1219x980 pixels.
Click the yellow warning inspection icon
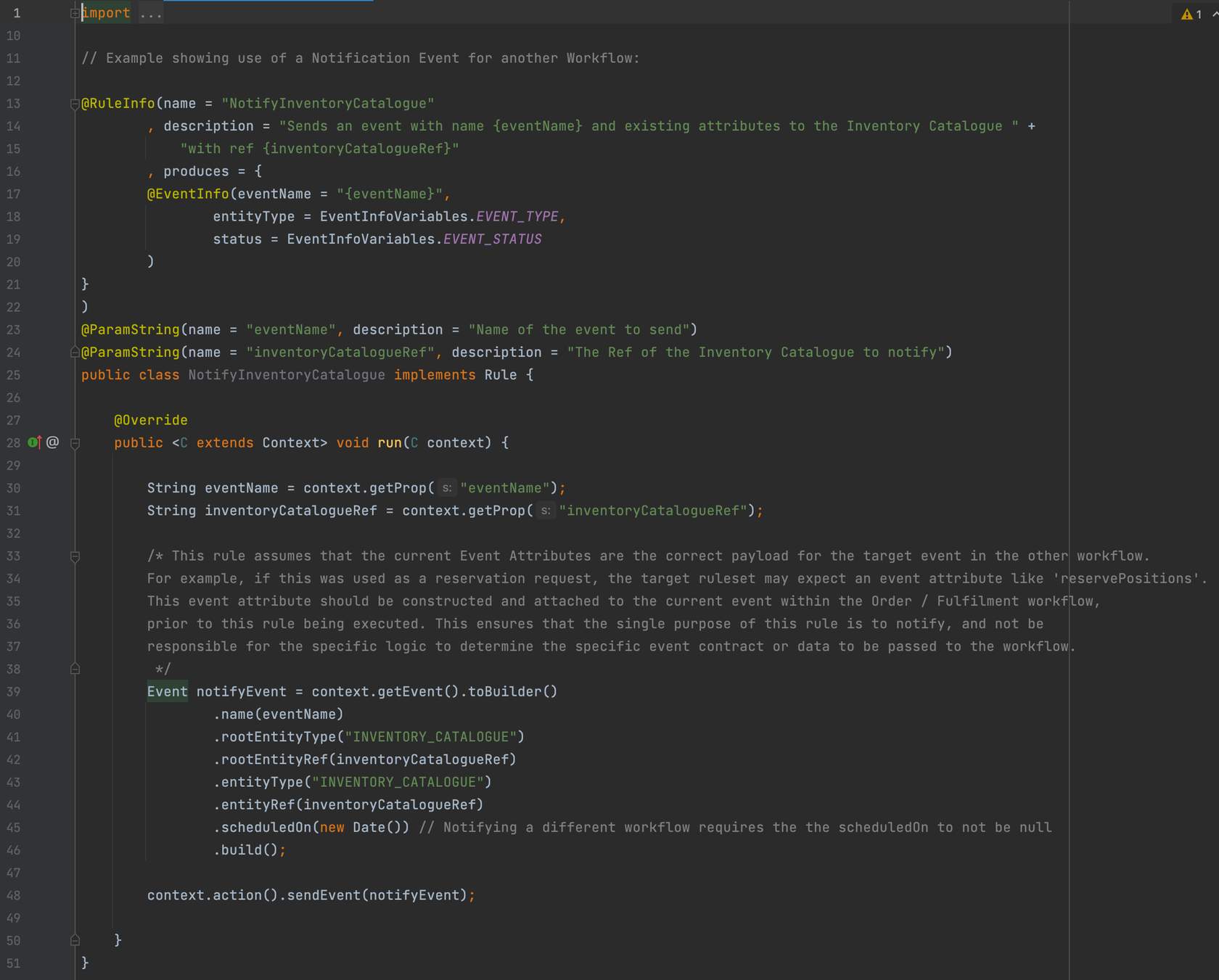[1186, 15]
